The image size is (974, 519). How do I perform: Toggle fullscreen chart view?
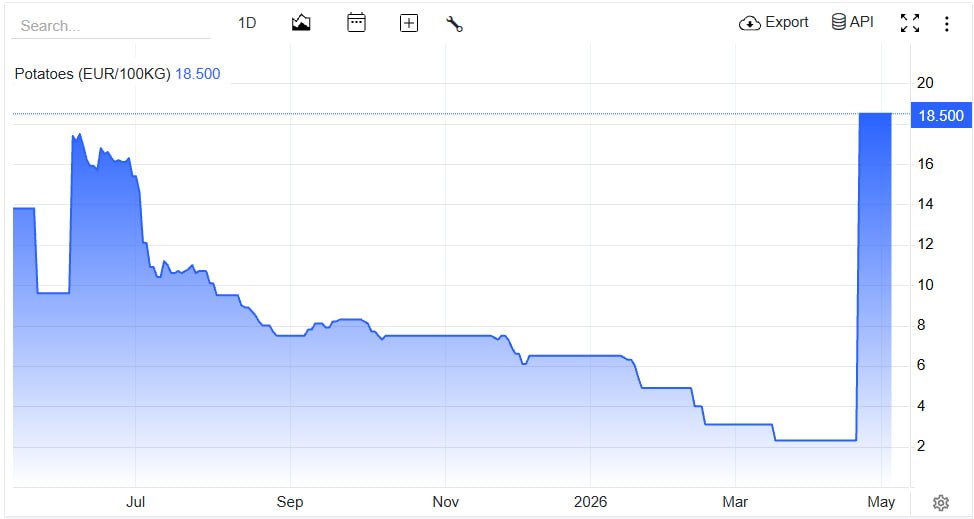click(910, 23)
